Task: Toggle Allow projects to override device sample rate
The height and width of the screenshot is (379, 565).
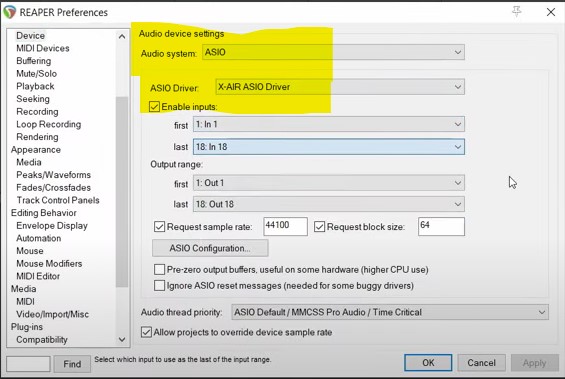Action: [x=146, y=332]
